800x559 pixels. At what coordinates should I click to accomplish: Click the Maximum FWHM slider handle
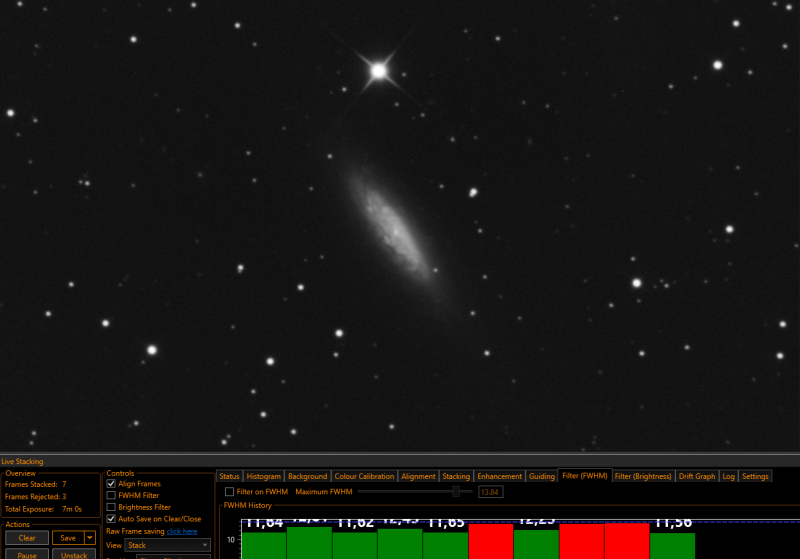tap(456, 491)
